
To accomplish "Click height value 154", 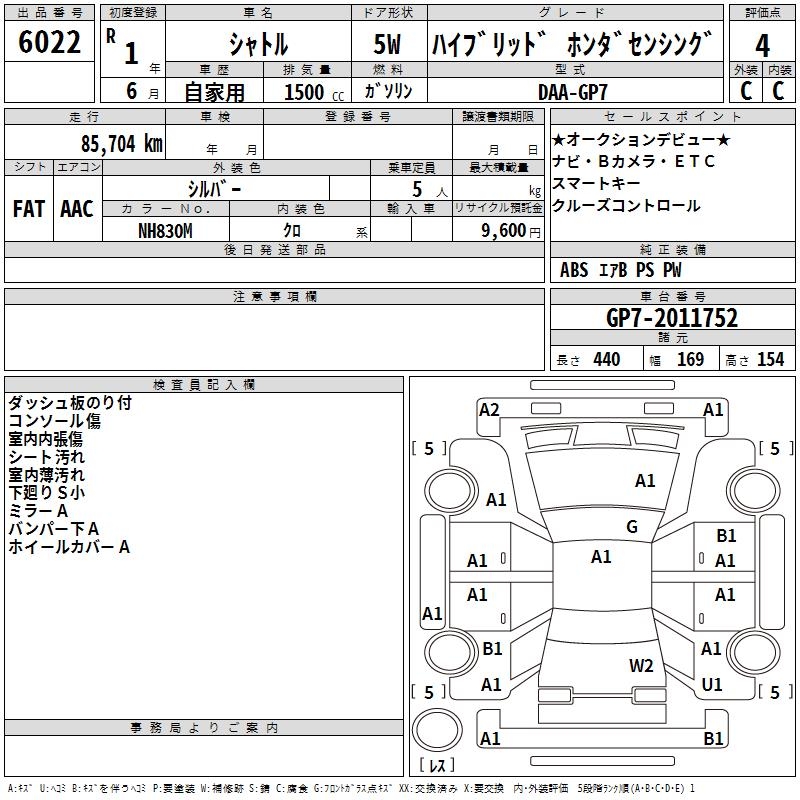I will (770, 359).
